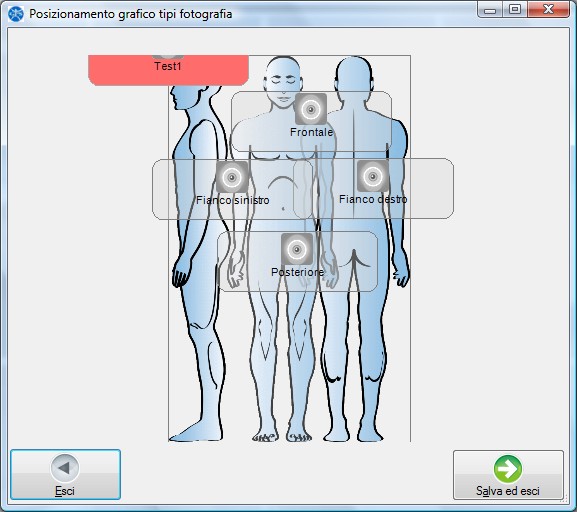Close the Posizionamento grafico tipi fotografia window
This screenshot has width=577, height=512.
click(548, 9)
